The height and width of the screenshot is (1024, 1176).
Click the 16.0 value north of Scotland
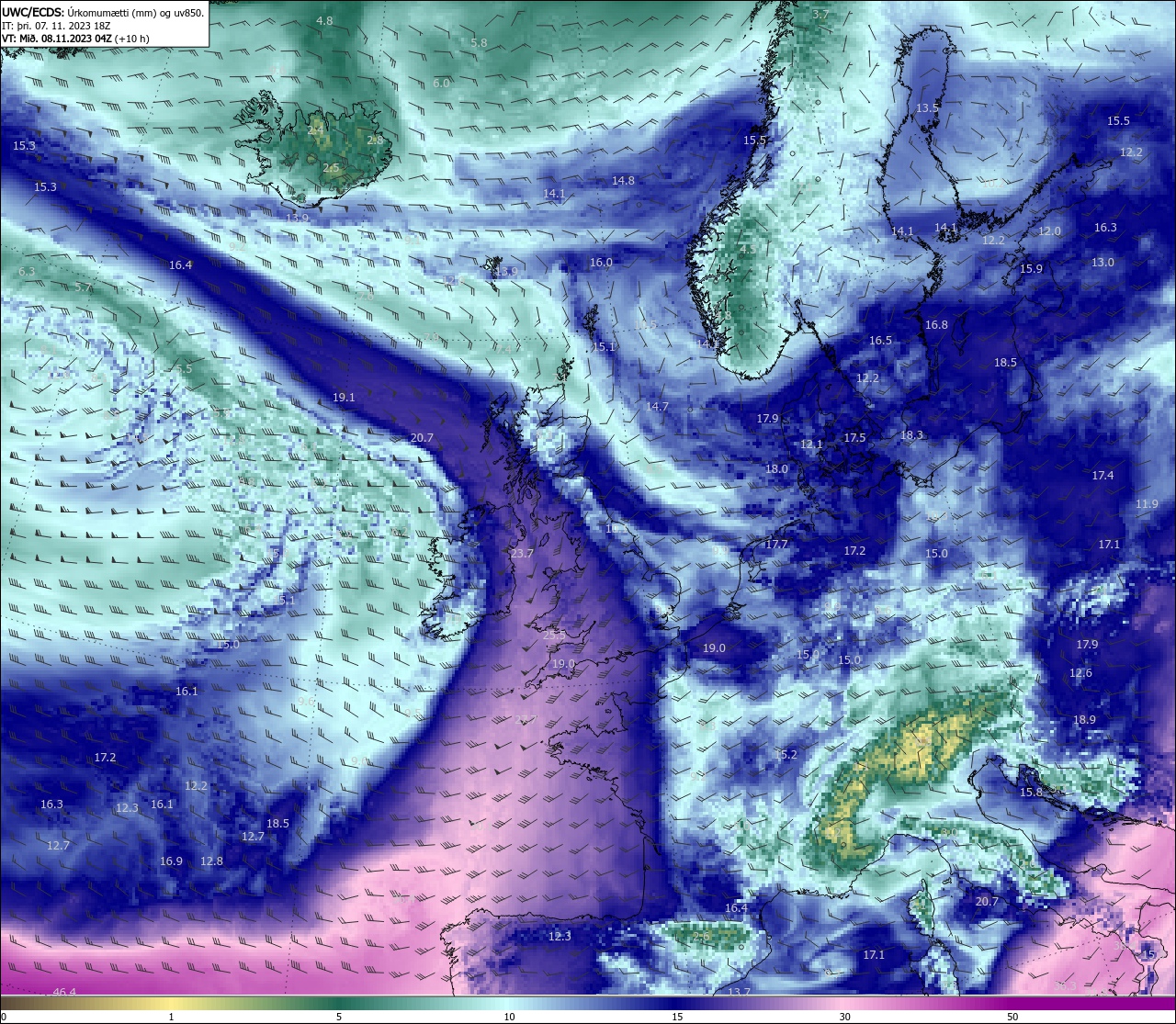click(x=601, y=262)
